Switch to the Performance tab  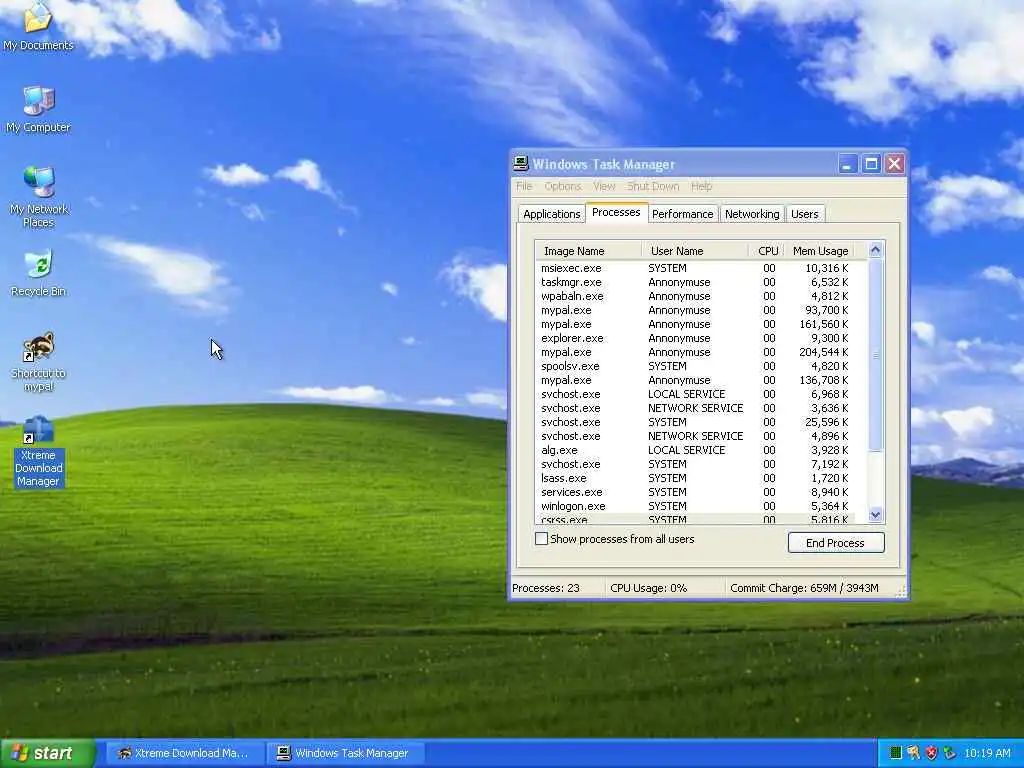tap(682, 214)
